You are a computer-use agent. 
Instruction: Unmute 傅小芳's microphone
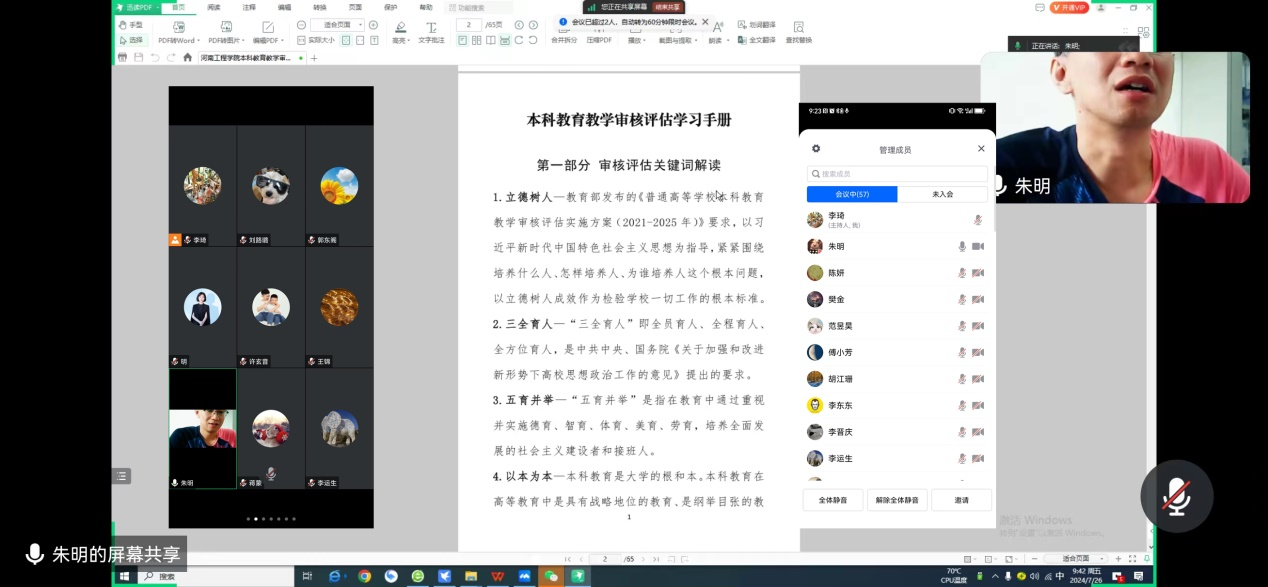tap(962, 352)
